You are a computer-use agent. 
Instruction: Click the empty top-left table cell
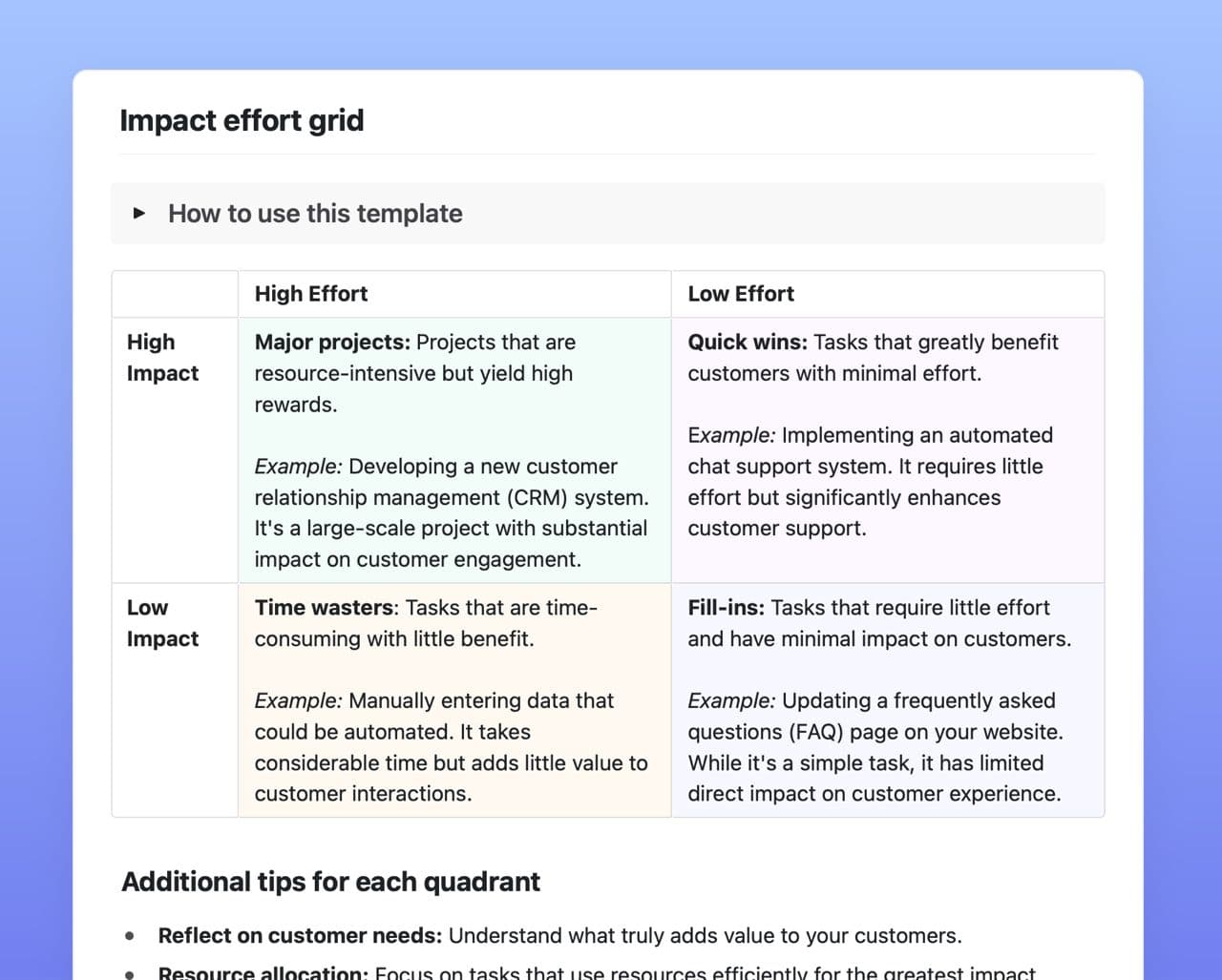coord(175,294)
